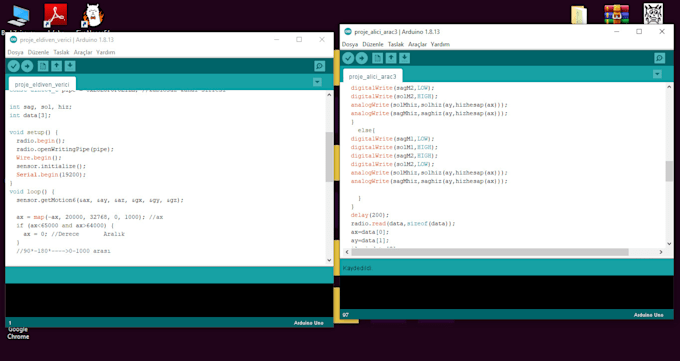Click vertical scrollbar thumb in proje_eldiven_verici editor
This screenshot has height=361, width=680.
coord(329,157)
